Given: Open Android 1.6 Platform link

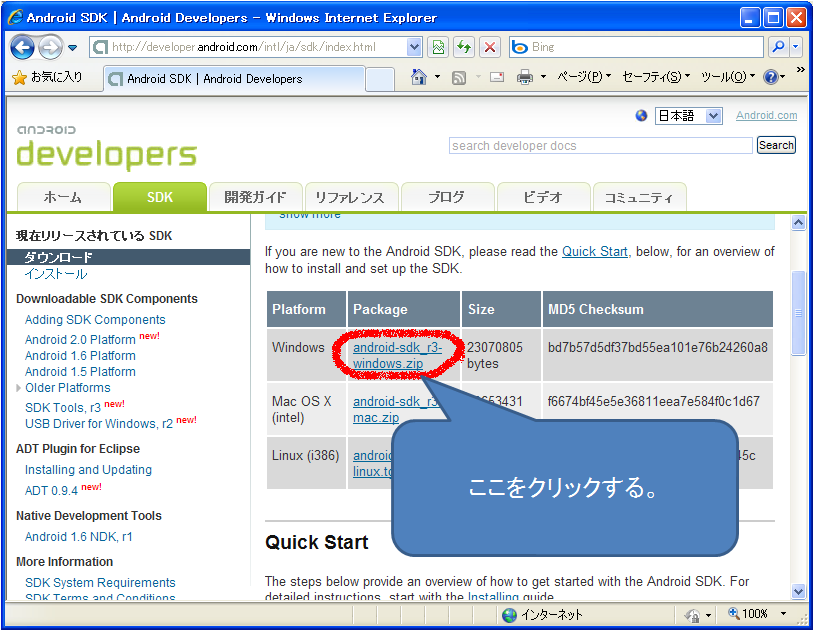Looking at the screenshot, I should coord(80,356).
